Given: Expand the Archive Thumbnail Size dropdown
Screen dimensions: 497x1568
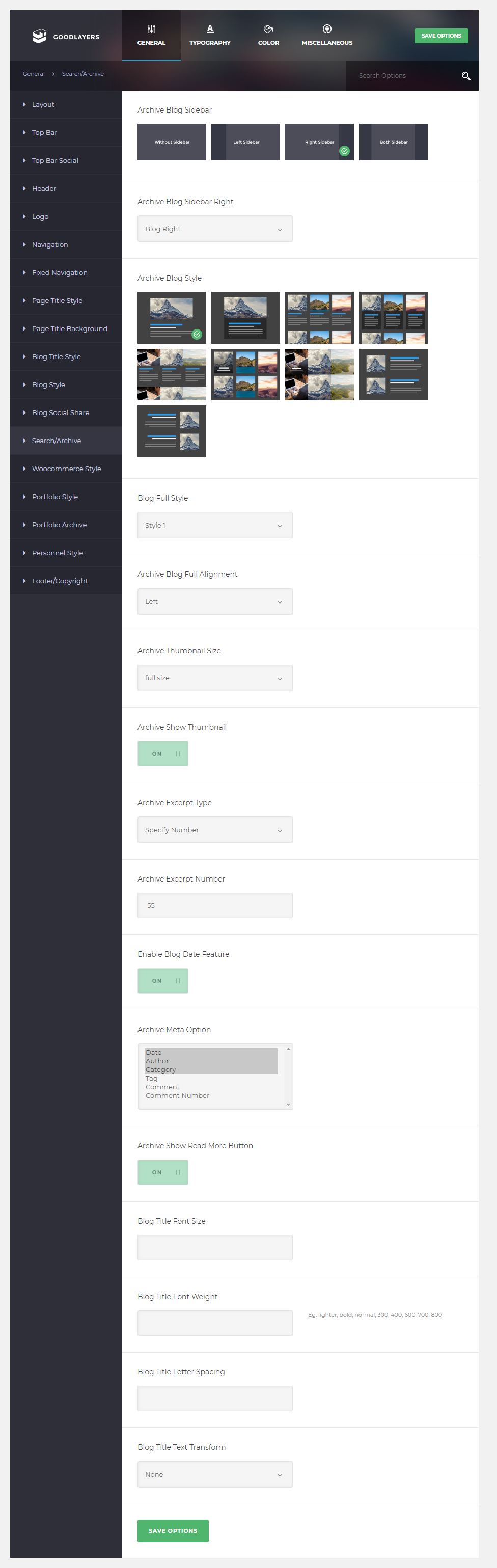Looking at the screenshot, I should [x=215, y=677].
